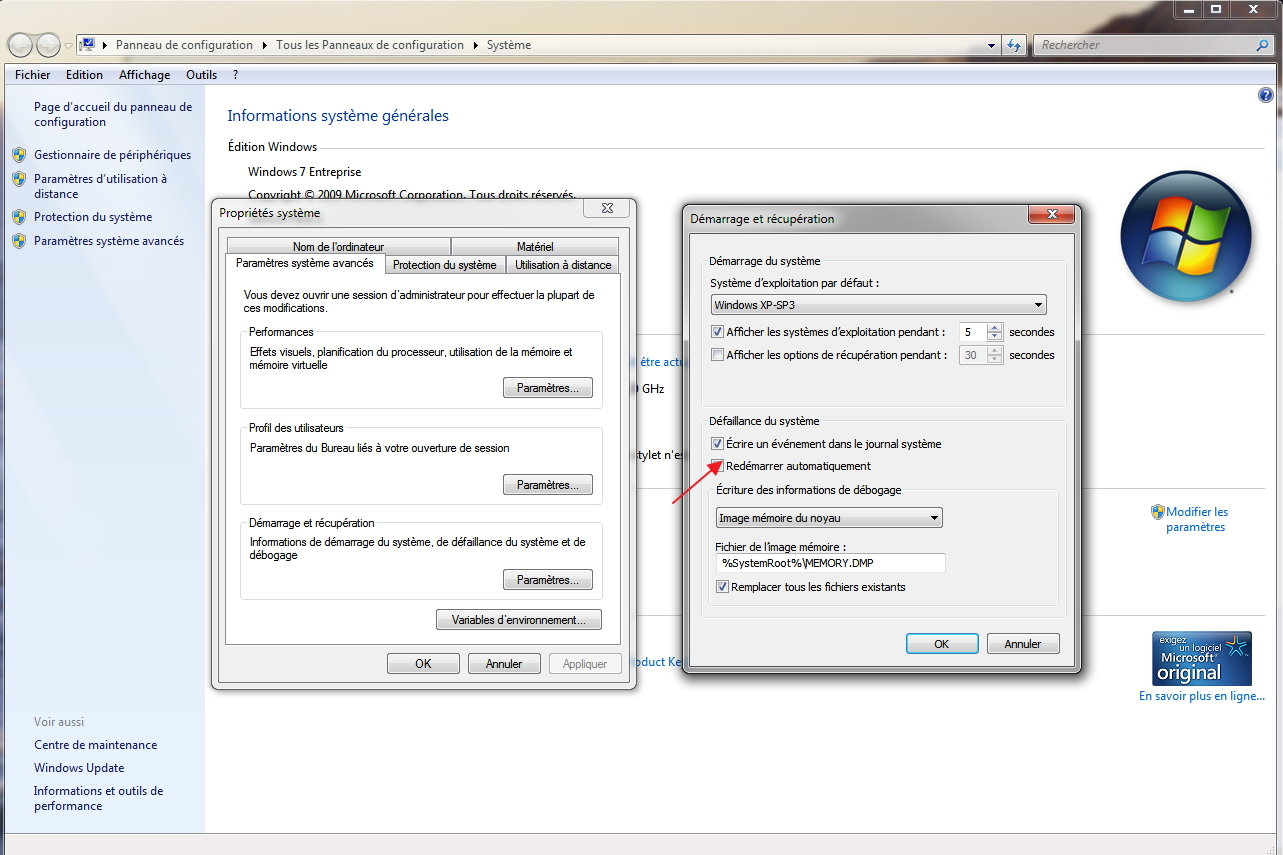The height and width of the screenshot is (855, 1283).
Task: Open Paramètres under Démarrage et récupération group
Action: point(548,580)
